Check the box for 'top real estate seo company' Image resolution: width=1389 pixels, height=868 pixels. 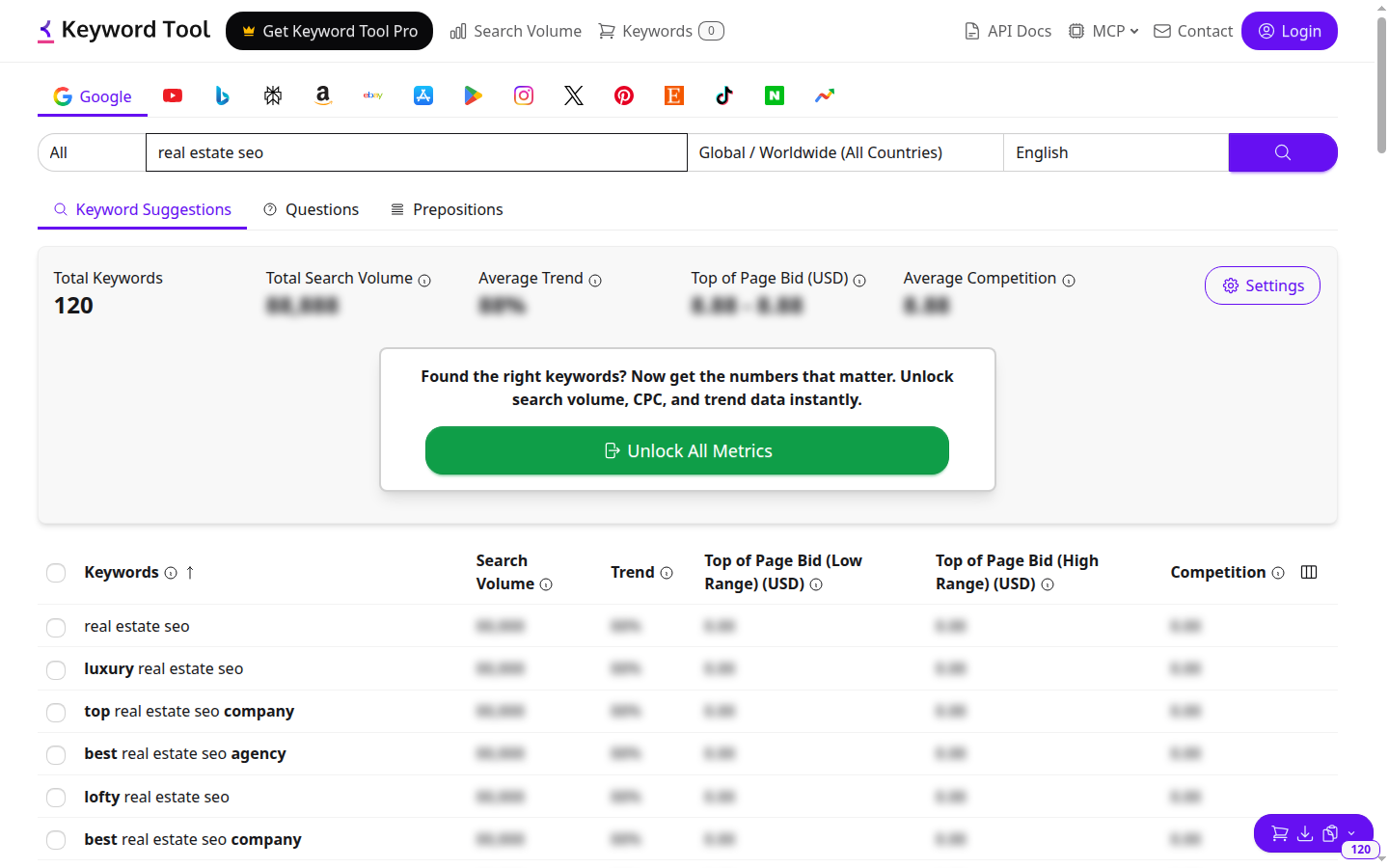[56, 713]
